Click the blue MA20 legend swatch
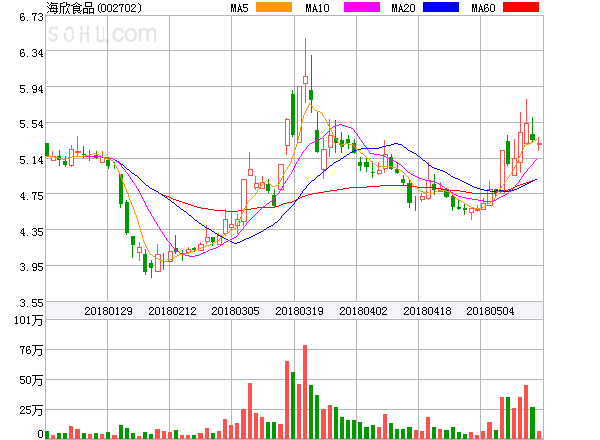Image resolution: width=600 pixels, height=440 pixels. pyautogui.click(x=441, y=7)
